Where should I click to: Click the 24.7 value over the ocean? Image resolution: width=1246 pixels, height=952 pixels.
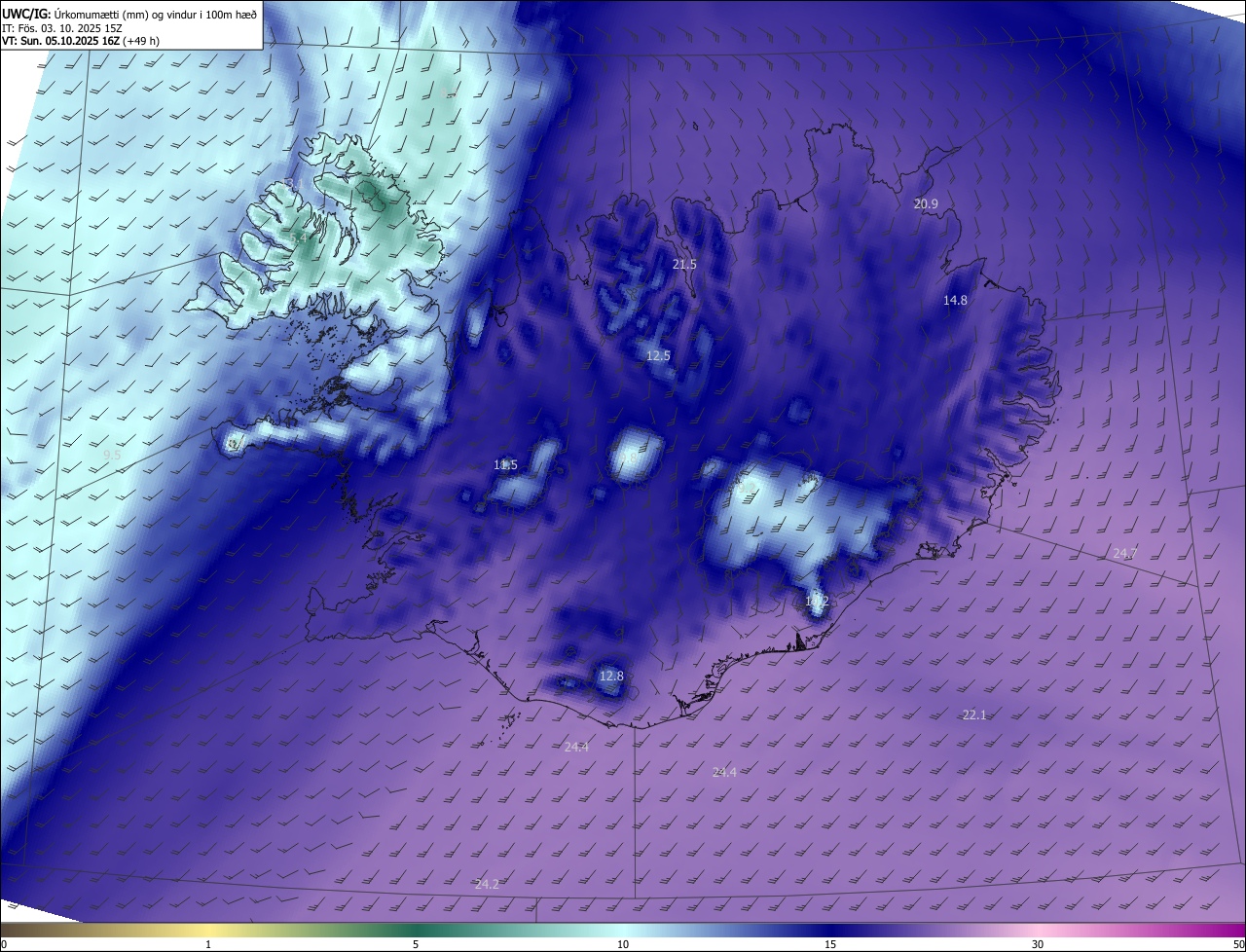click(x=1125, y=554)
